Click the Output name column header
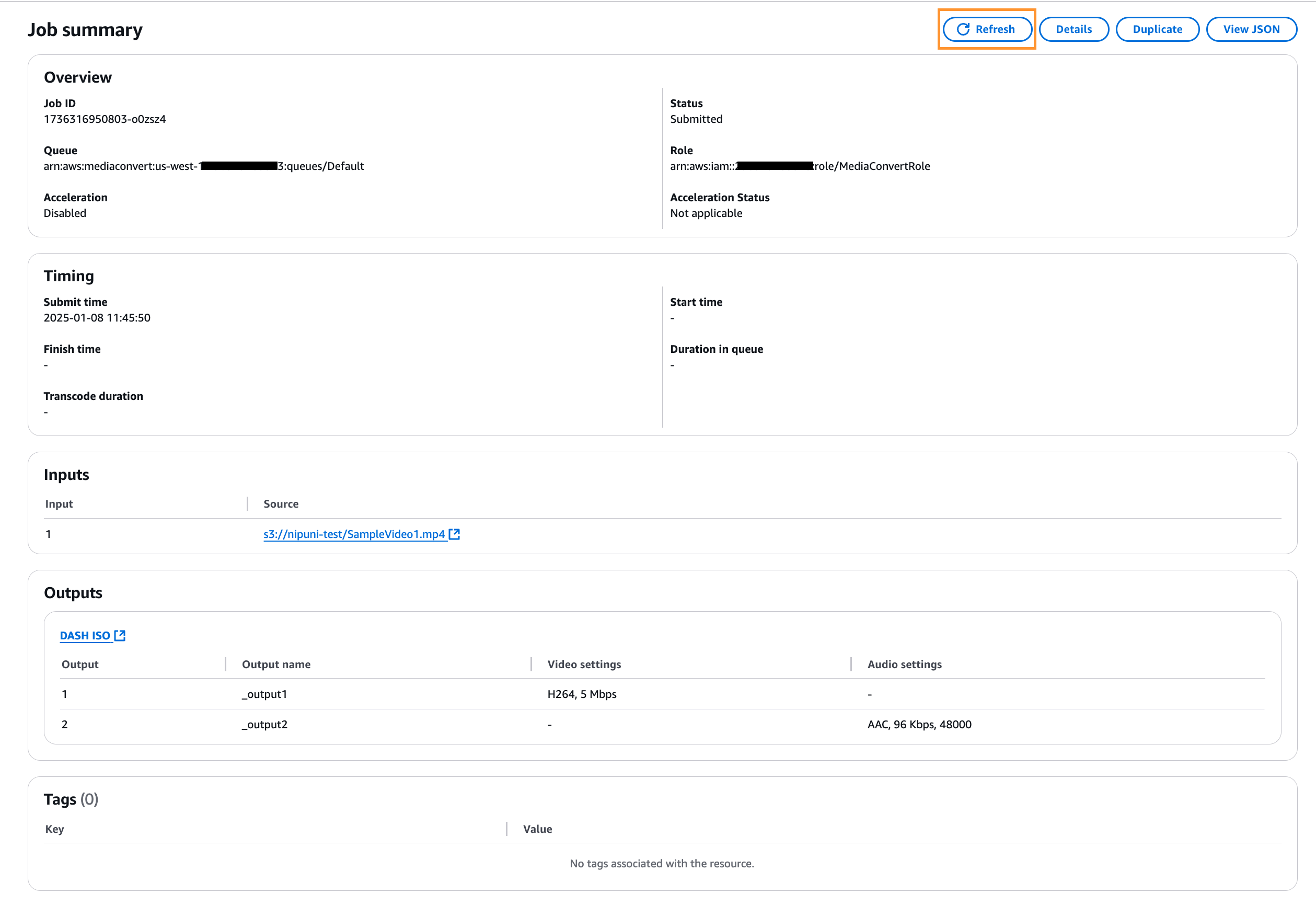This screenshot has height=917, width=1316. coord(276,664)
